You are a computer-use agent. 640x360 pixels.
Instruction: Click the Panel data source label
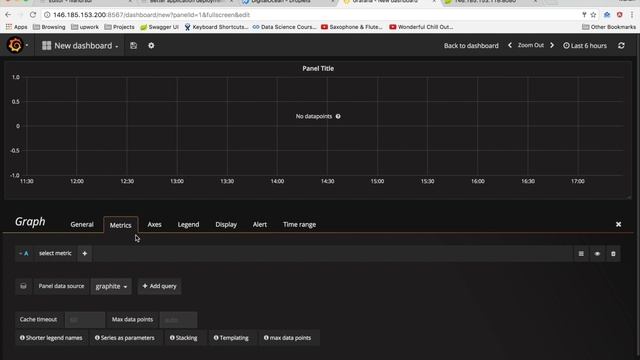(x=61, y=286)
